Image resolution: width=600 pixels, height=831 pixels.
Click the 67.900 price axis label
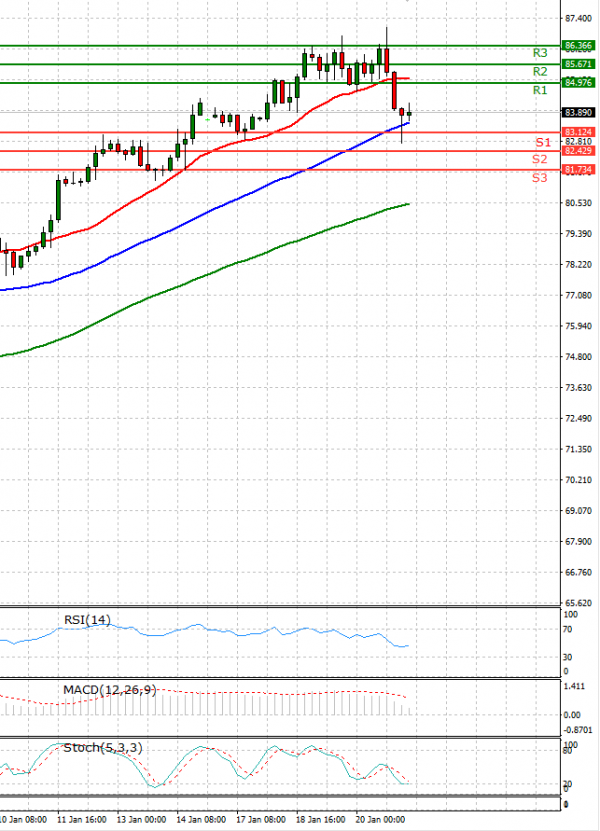(x=578, y=542)
